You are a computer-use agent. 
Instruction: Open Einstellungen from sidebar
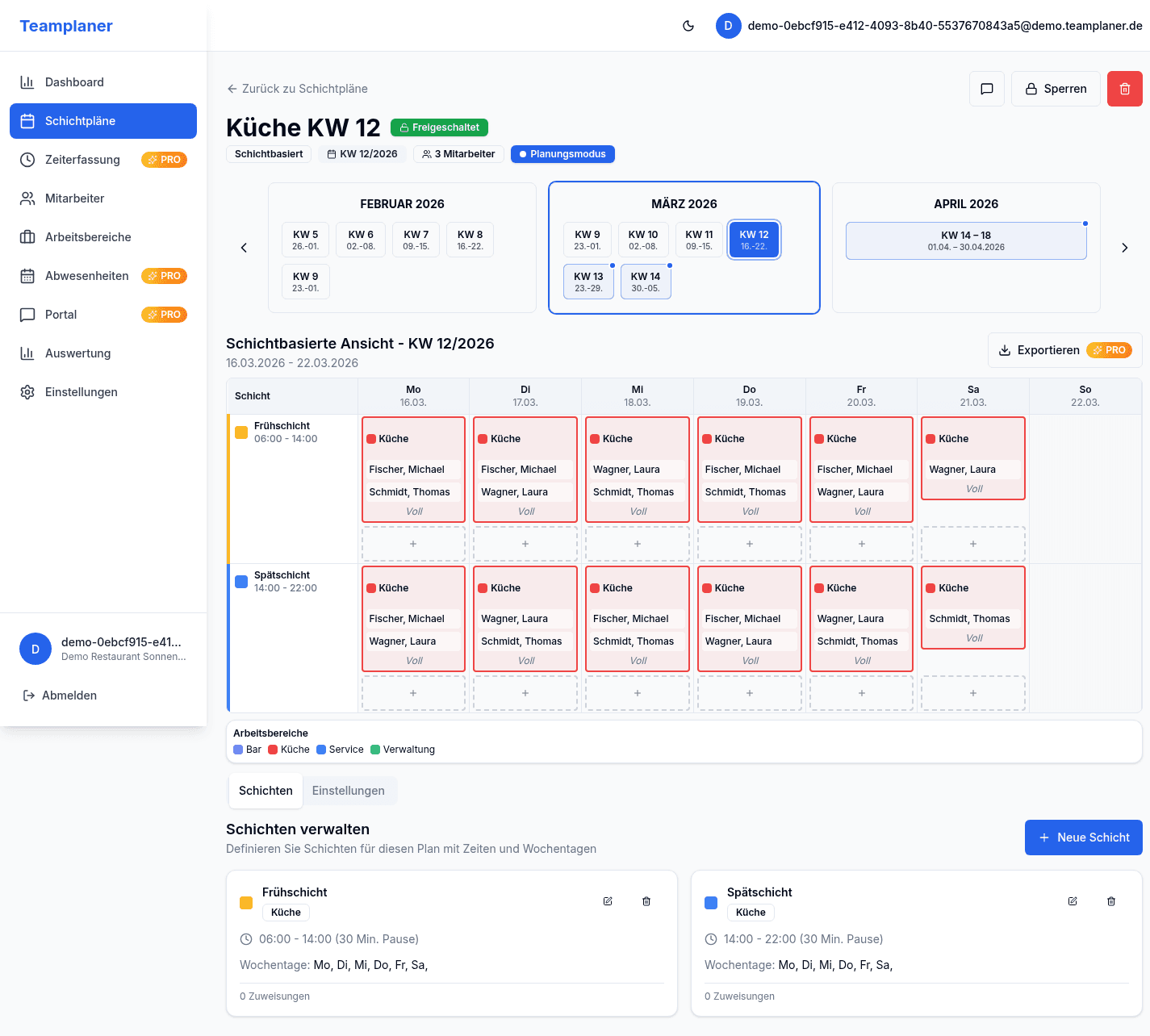point(81,392)
